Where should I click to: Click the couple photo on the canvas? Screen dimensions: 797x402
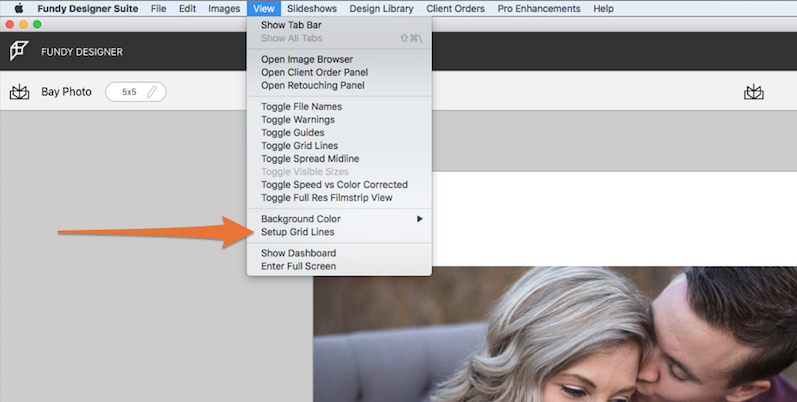click(555, 334)
